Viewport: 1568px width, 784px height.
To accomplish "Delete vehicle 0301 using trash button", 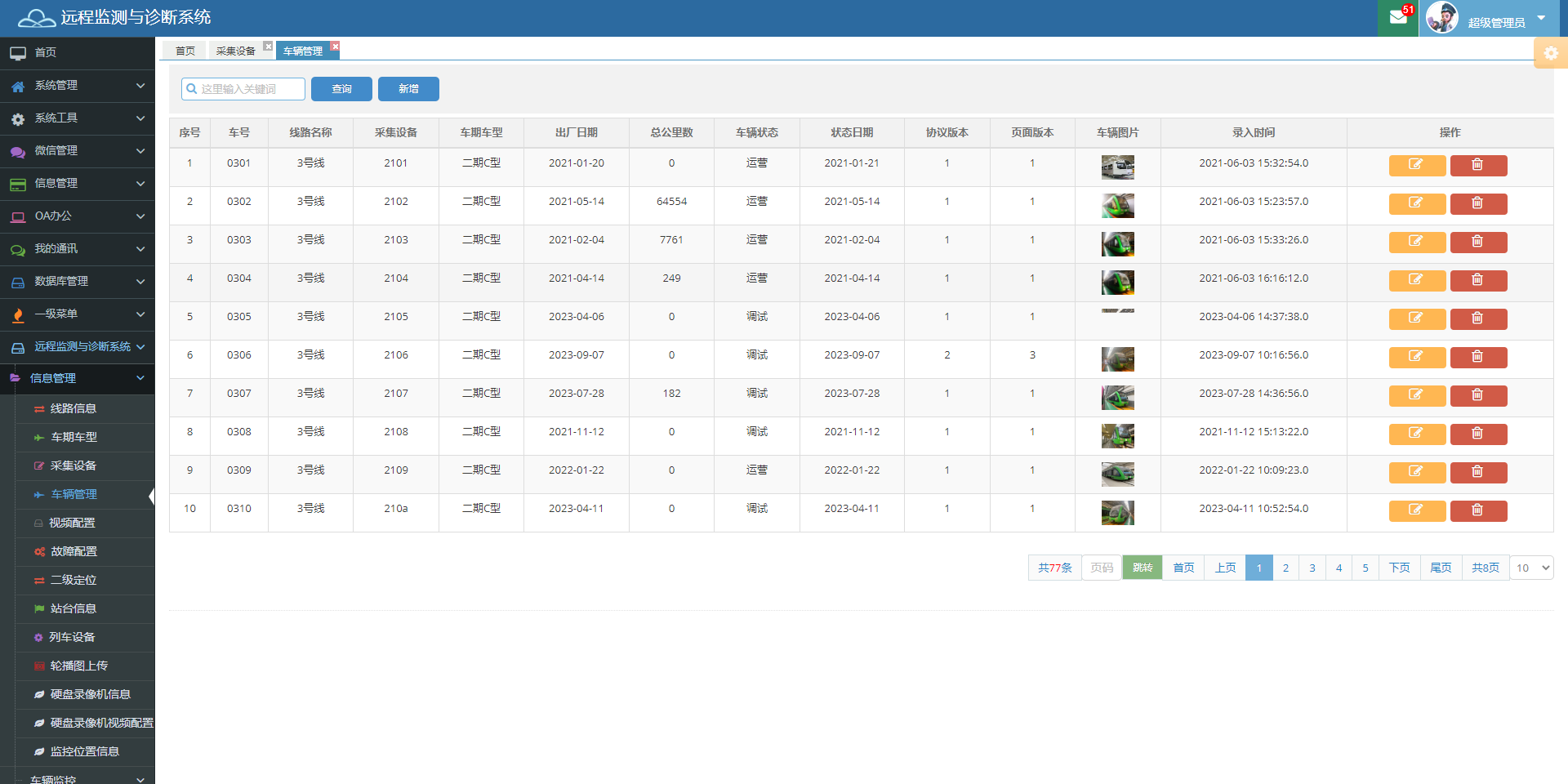I will coord(1478,165).
